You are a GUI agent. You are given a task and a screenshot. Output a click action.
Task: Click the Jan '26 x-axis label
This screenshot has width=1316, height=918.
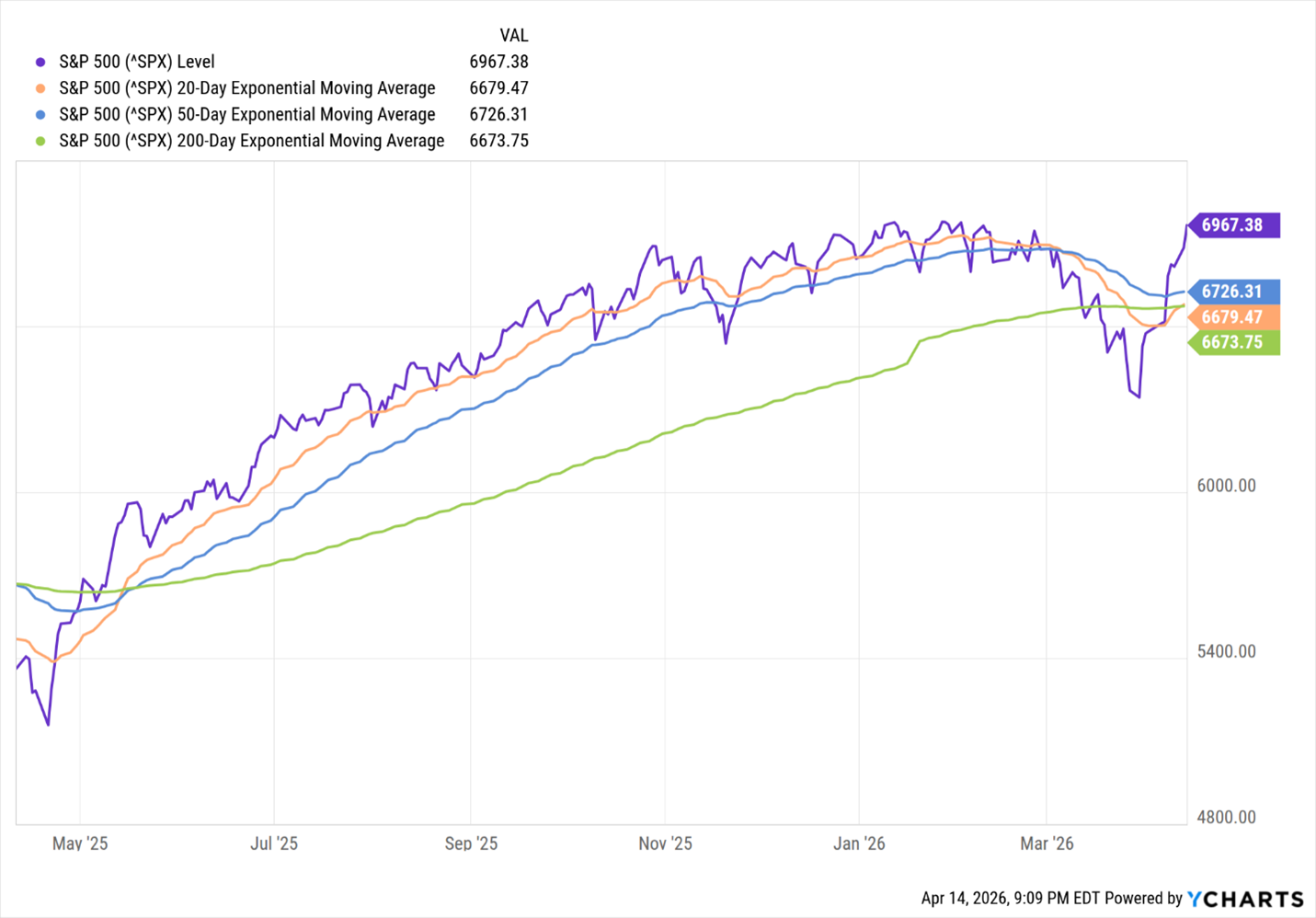pyautogui.click(x=859, y=843)
